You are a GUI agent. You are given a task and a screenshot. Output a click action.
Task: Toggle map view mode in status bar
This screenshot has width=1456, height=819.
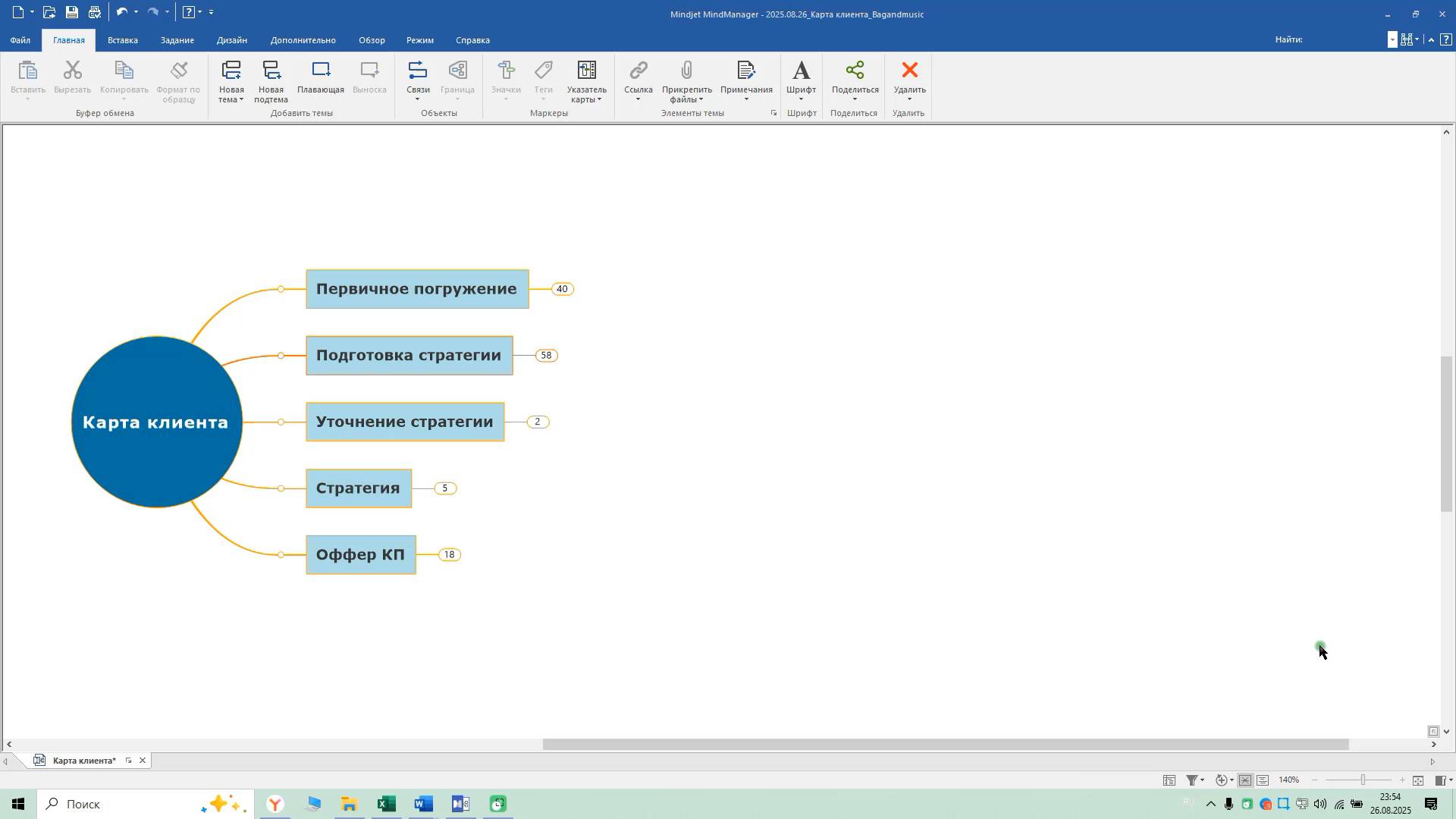pos(1245,780)
